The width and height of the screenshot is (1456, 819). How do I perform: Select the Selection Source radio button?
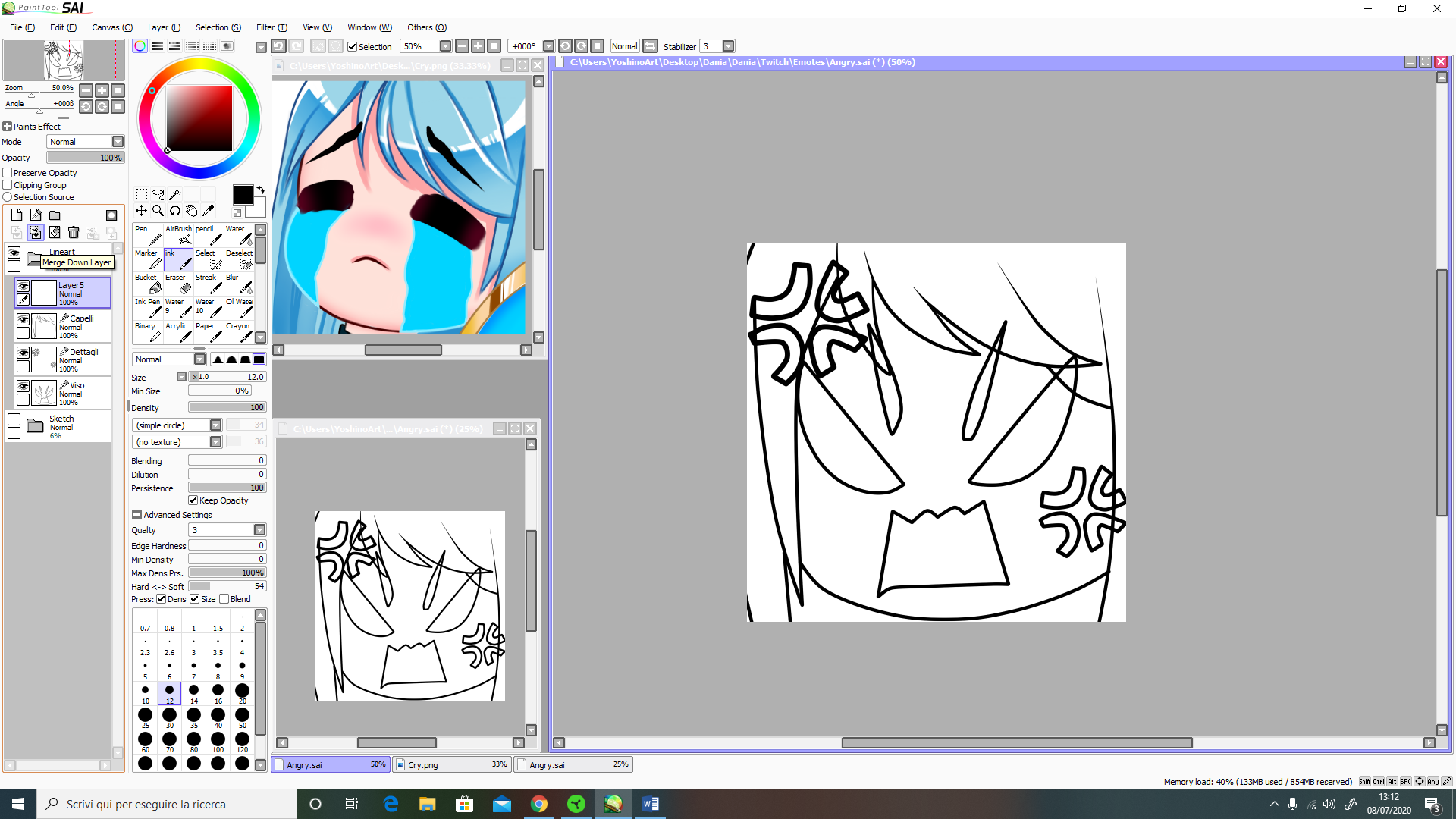(8, 197)
